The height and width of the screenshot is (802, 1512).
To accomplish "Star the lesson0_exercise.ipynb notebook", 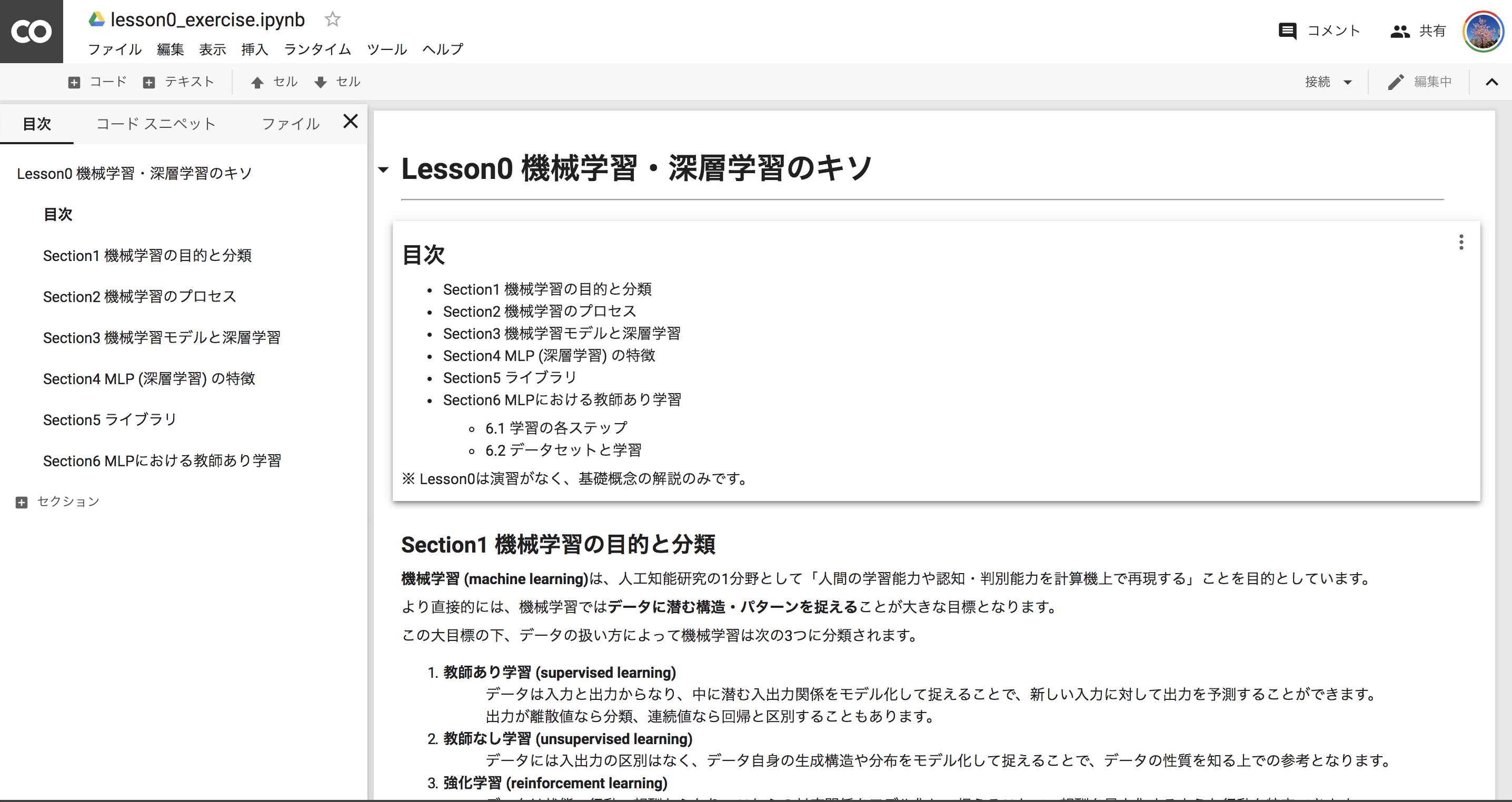I will [x=332, y=19].
